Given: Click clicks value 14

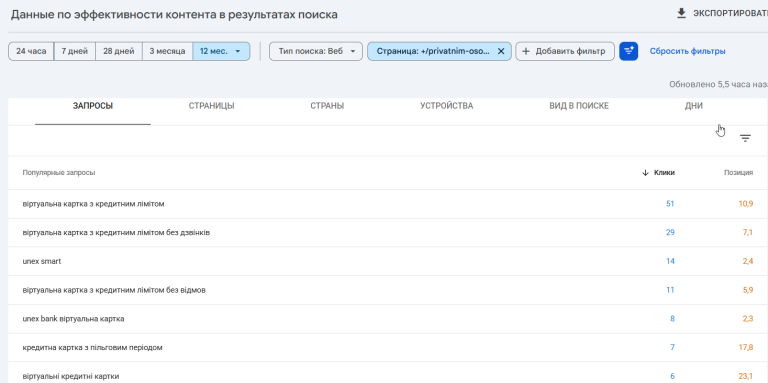Looking at the screenshot, I should pyautogui.click(x=670, y=261).
